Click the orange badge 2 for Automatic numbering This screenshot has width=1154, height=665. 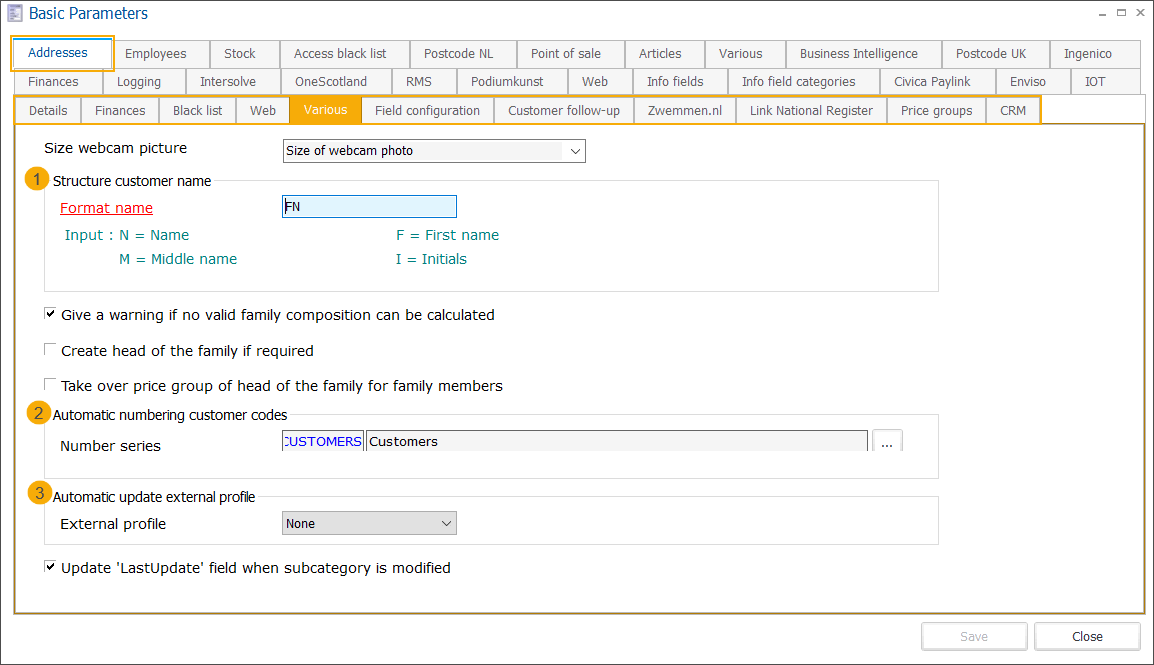click(36, 412)
